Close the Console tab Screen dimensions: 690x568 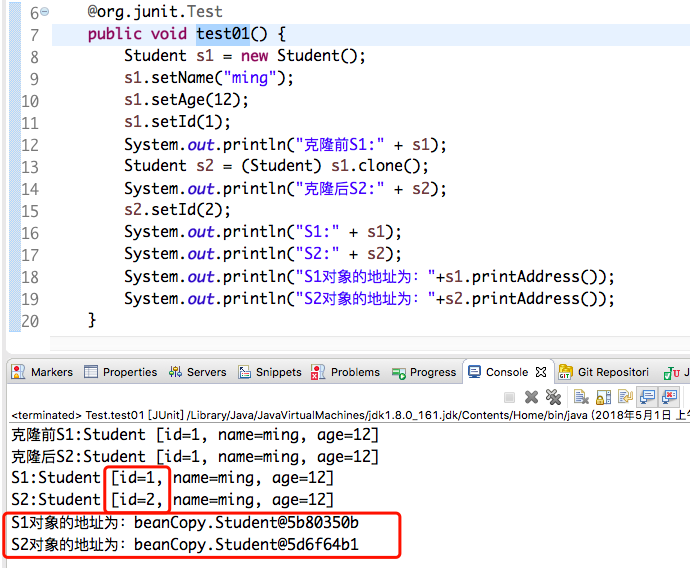[541, 372]
